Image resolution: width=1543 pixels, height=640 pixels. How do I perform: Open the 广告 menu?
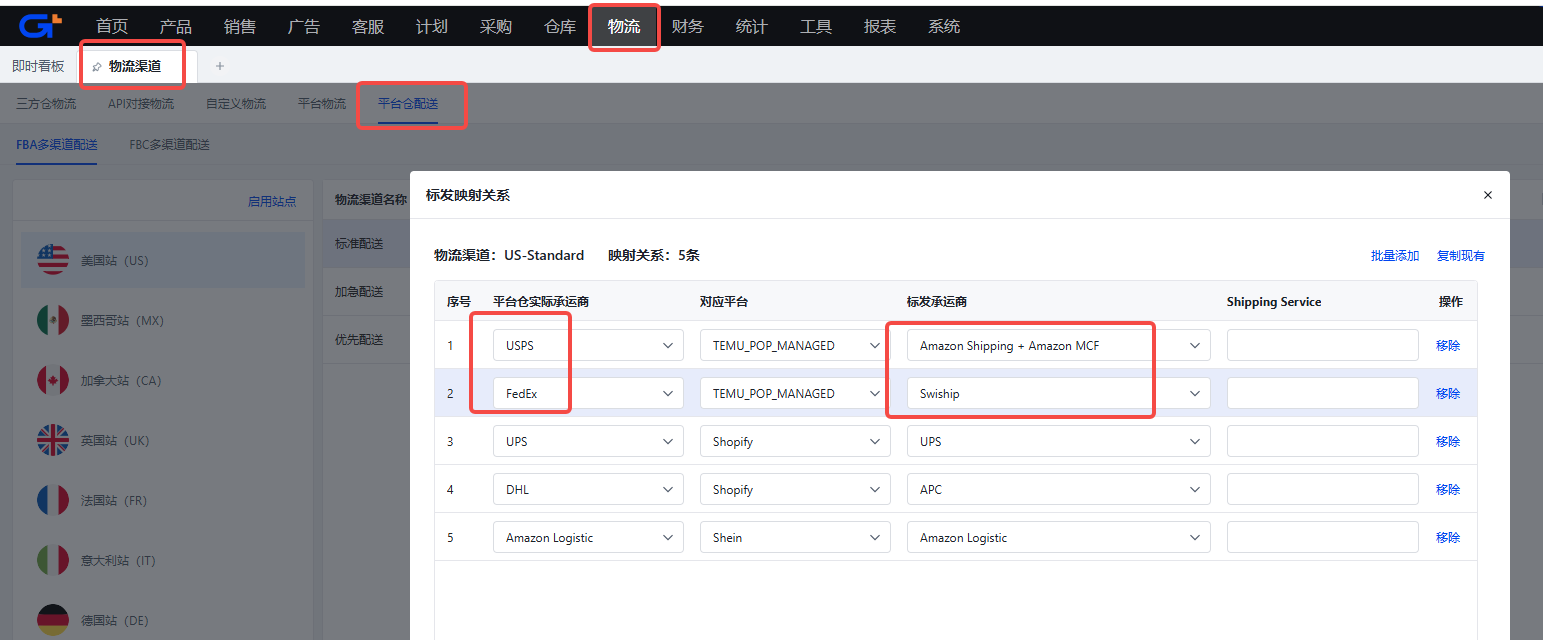(304, 27)
